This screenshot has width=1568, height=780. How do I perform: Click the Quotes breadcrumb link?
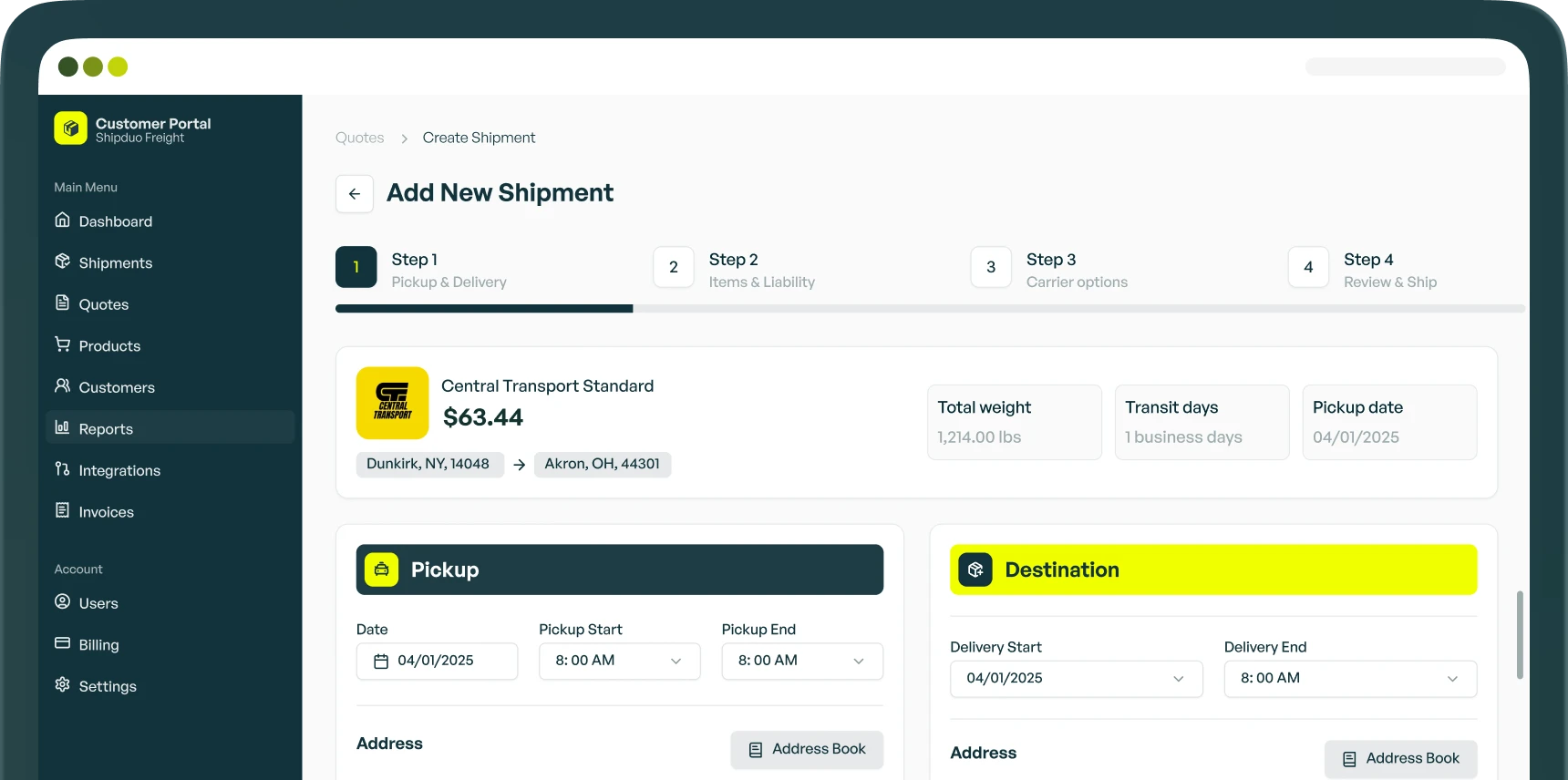coord(359,138)
